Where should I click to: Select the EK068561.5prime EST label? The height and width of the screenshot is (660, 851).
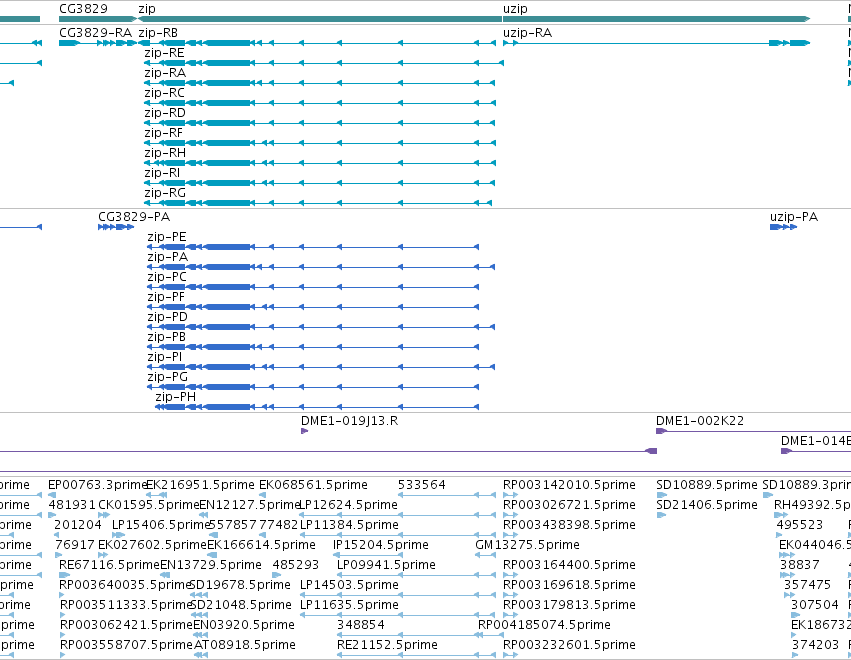(x=313, y=485)
